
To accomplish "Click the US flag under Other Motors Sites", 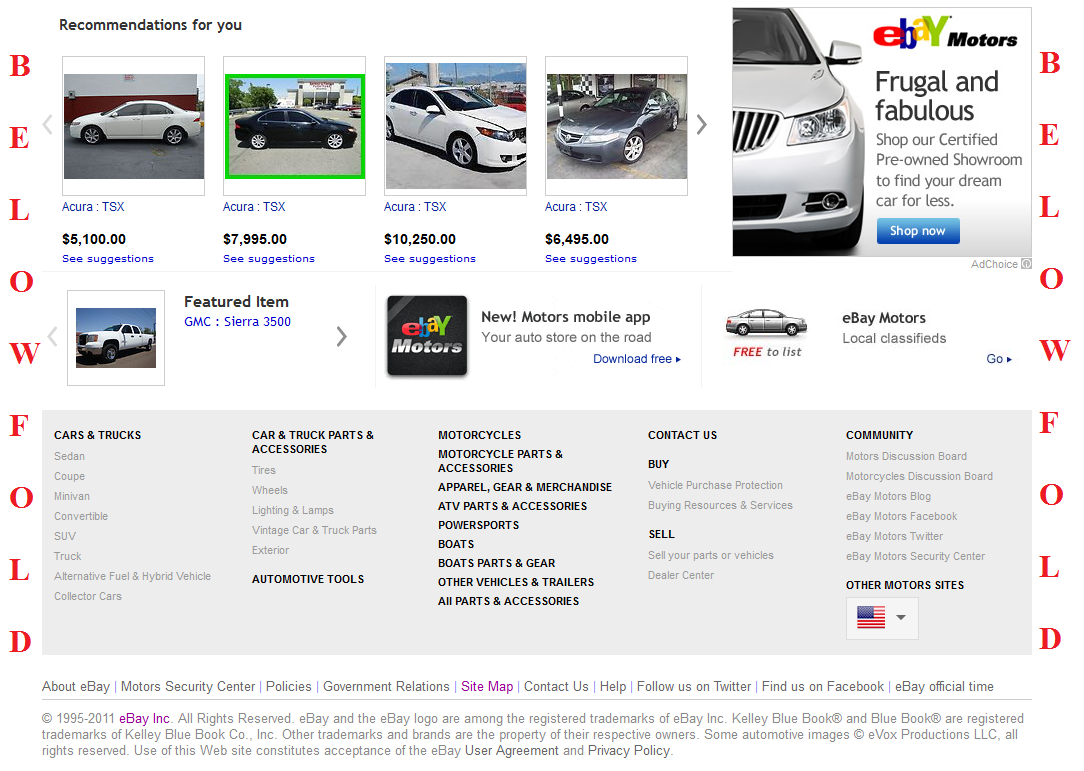I will (x=871, y=617).
